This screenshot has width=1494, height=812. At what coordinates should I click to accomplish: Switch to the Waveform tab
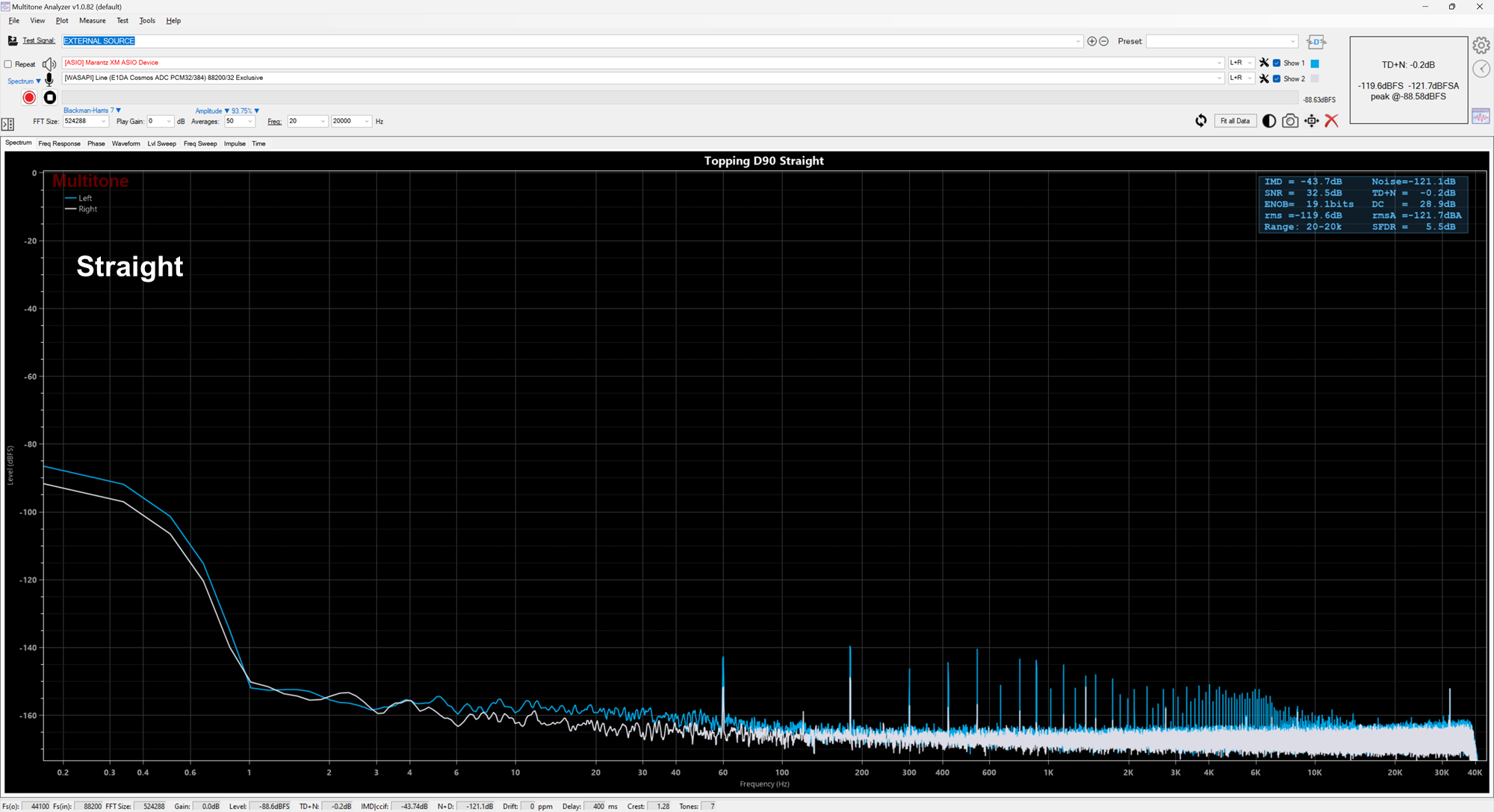[126, 143]
